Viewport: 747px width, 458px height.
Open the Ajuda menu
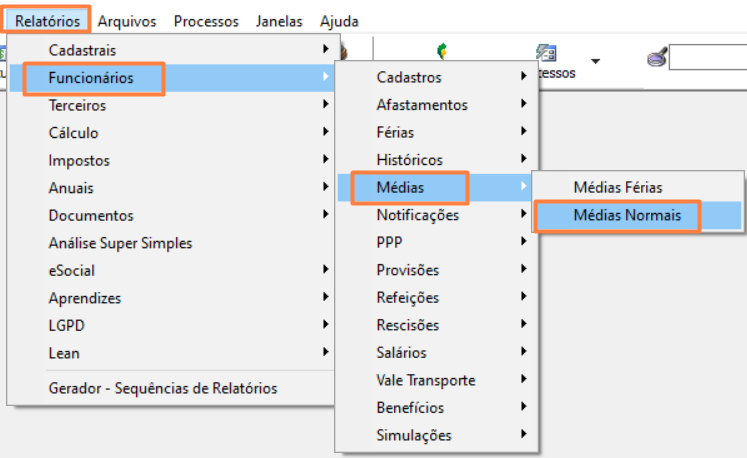click(x=339, y=21)
